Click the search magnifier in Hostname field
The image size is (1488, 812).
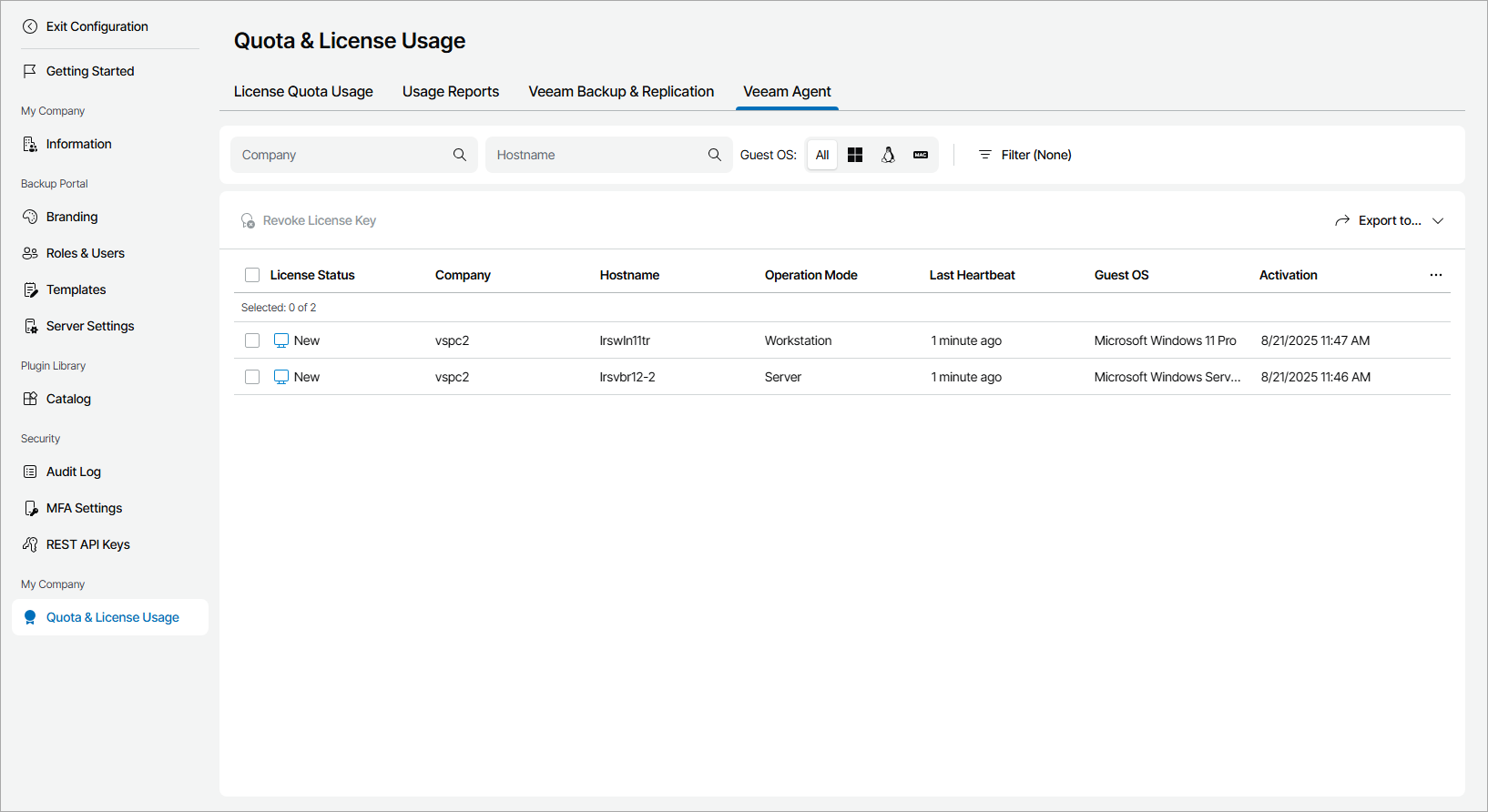[x=715, y=155]
